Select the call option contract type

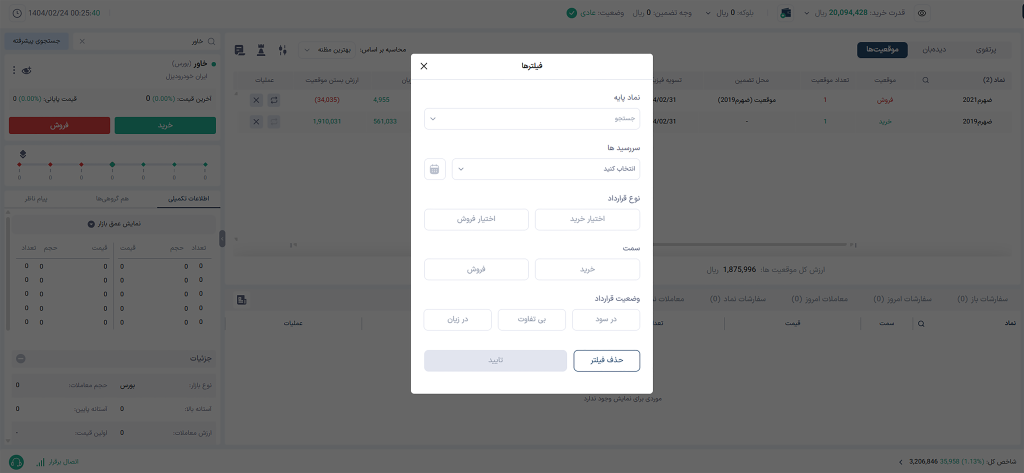pos(587,220)
